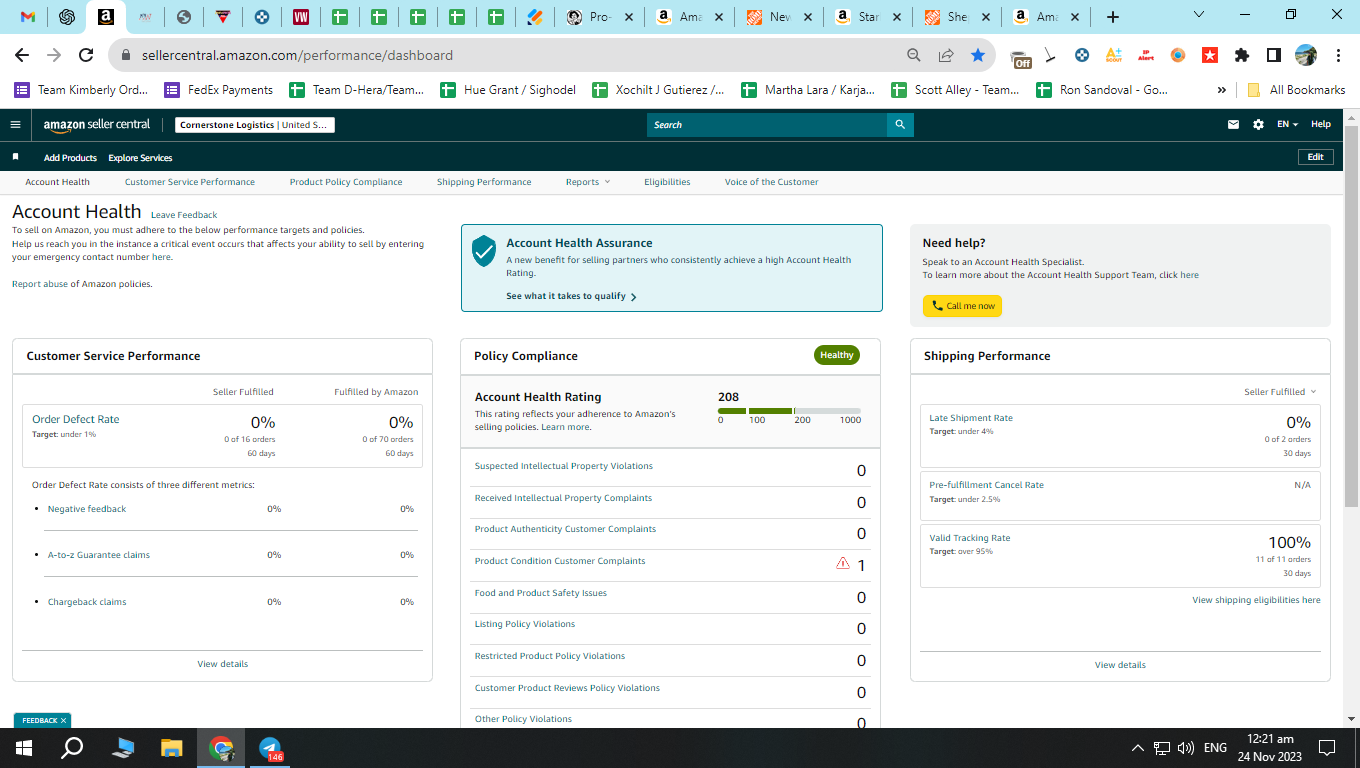Open the Gmail pinned tab

(28, 17)
